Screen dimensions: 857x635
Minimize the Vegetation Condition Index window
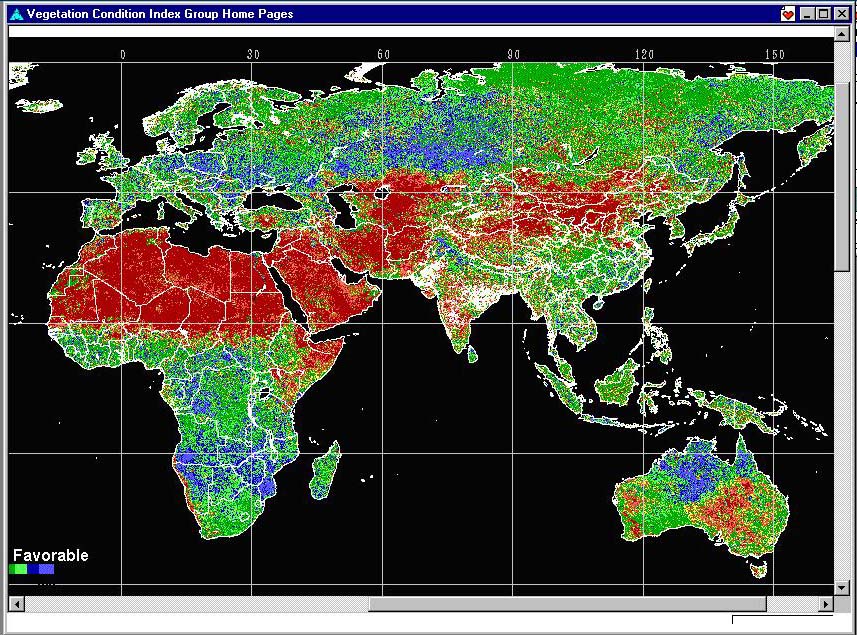807,14
